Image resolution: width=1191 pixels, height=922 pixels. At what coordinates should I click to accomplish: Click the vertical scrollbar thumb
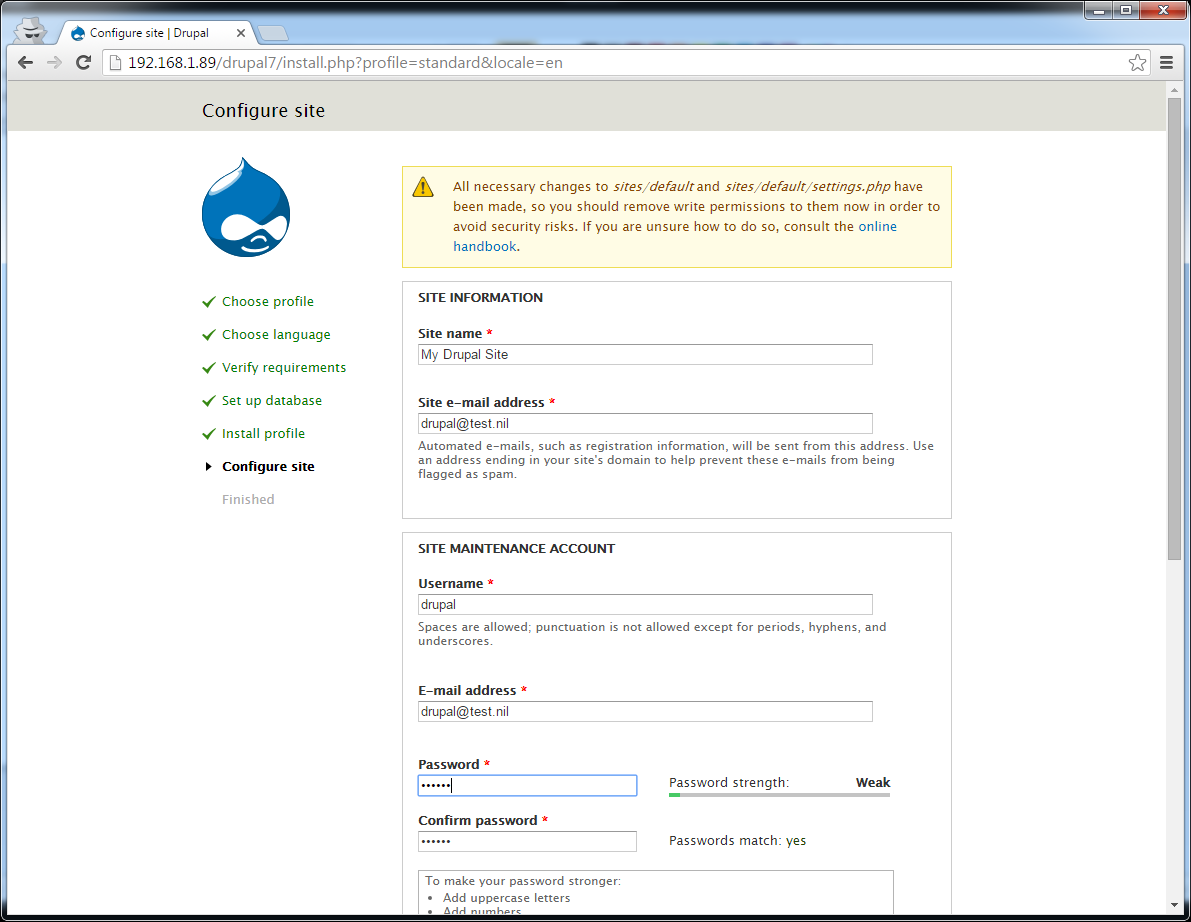click(x=1174, y=329)
